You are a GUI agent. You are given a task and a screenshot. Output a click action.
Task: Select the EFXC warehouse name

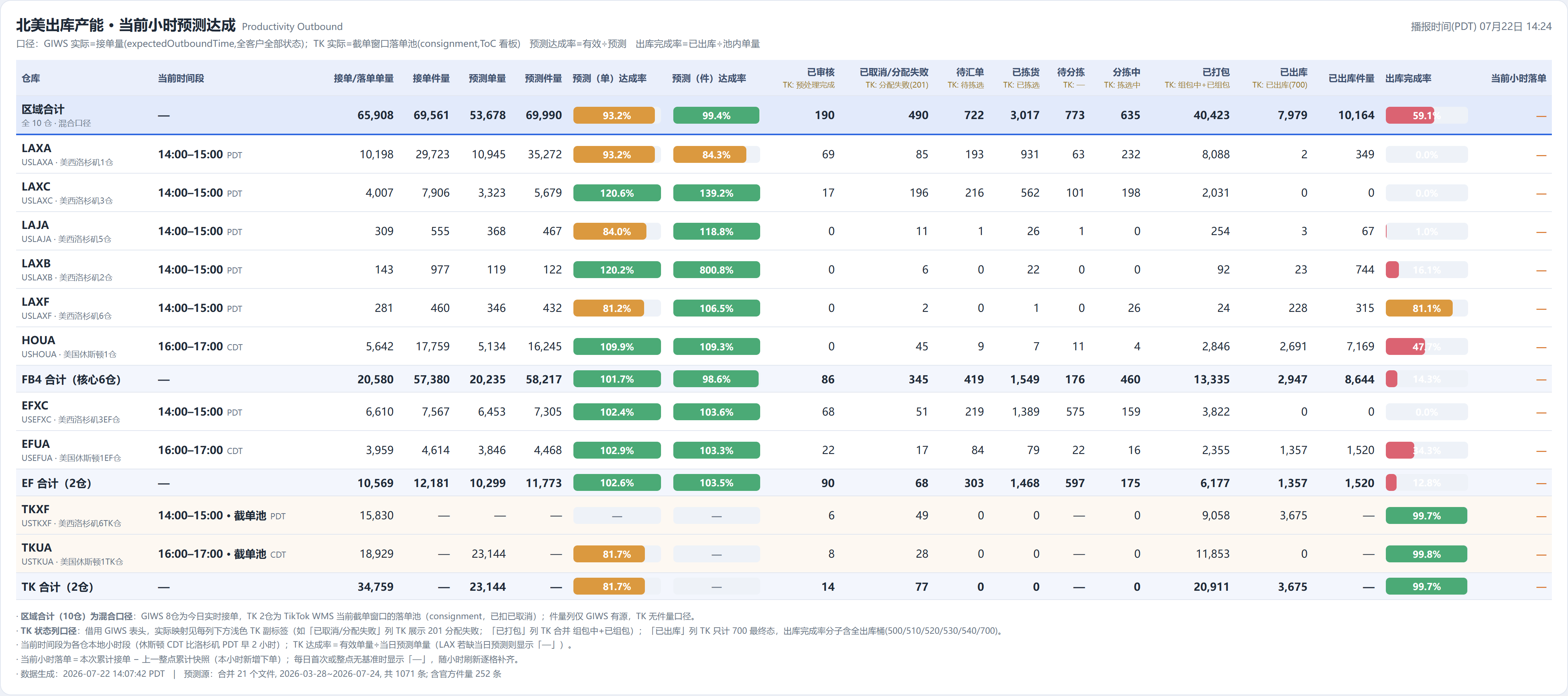[x=35, y=406]
